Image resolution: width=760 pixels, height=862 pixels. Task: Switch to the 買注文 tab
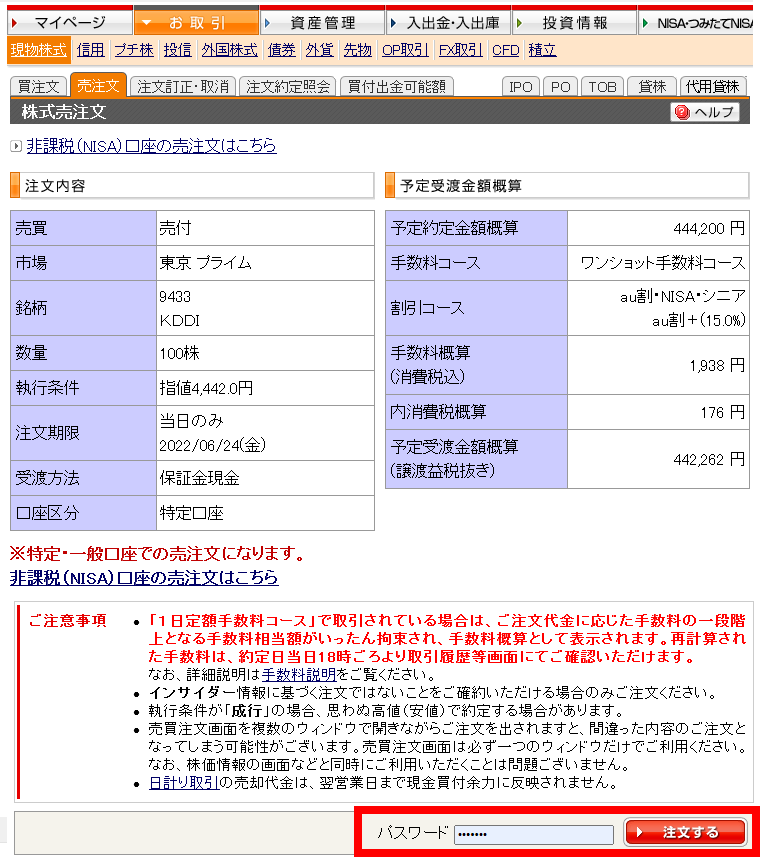38,86
